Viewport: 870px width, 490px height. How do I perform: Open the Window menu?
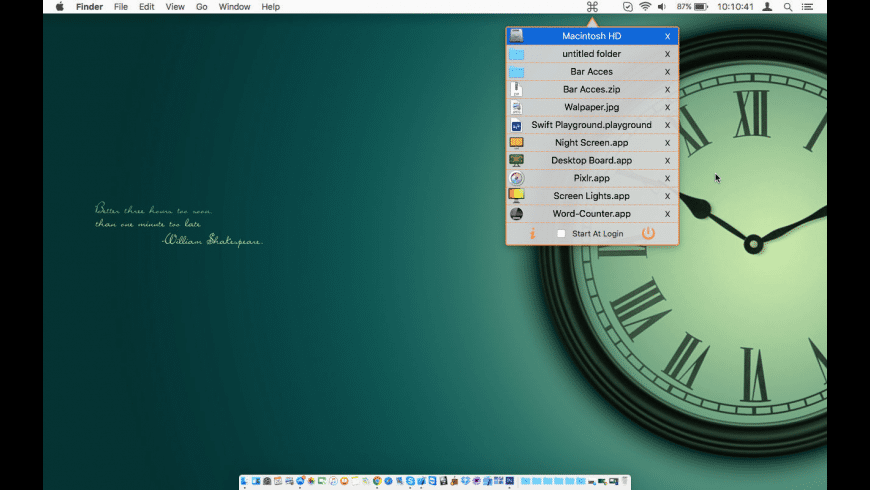point(234,7)
